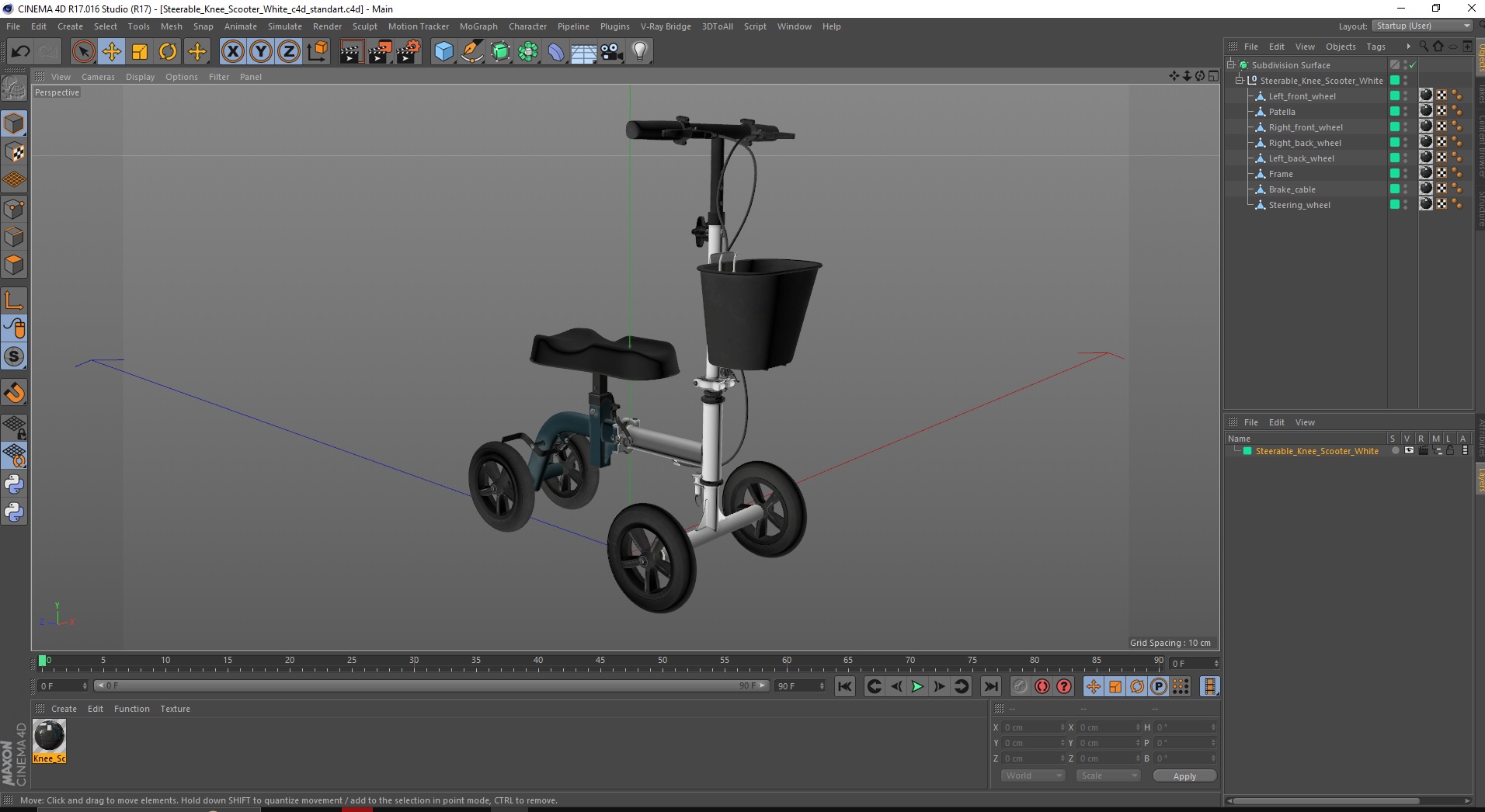Select the Knee_Sc material thumbnail

(x=49, y=736)
